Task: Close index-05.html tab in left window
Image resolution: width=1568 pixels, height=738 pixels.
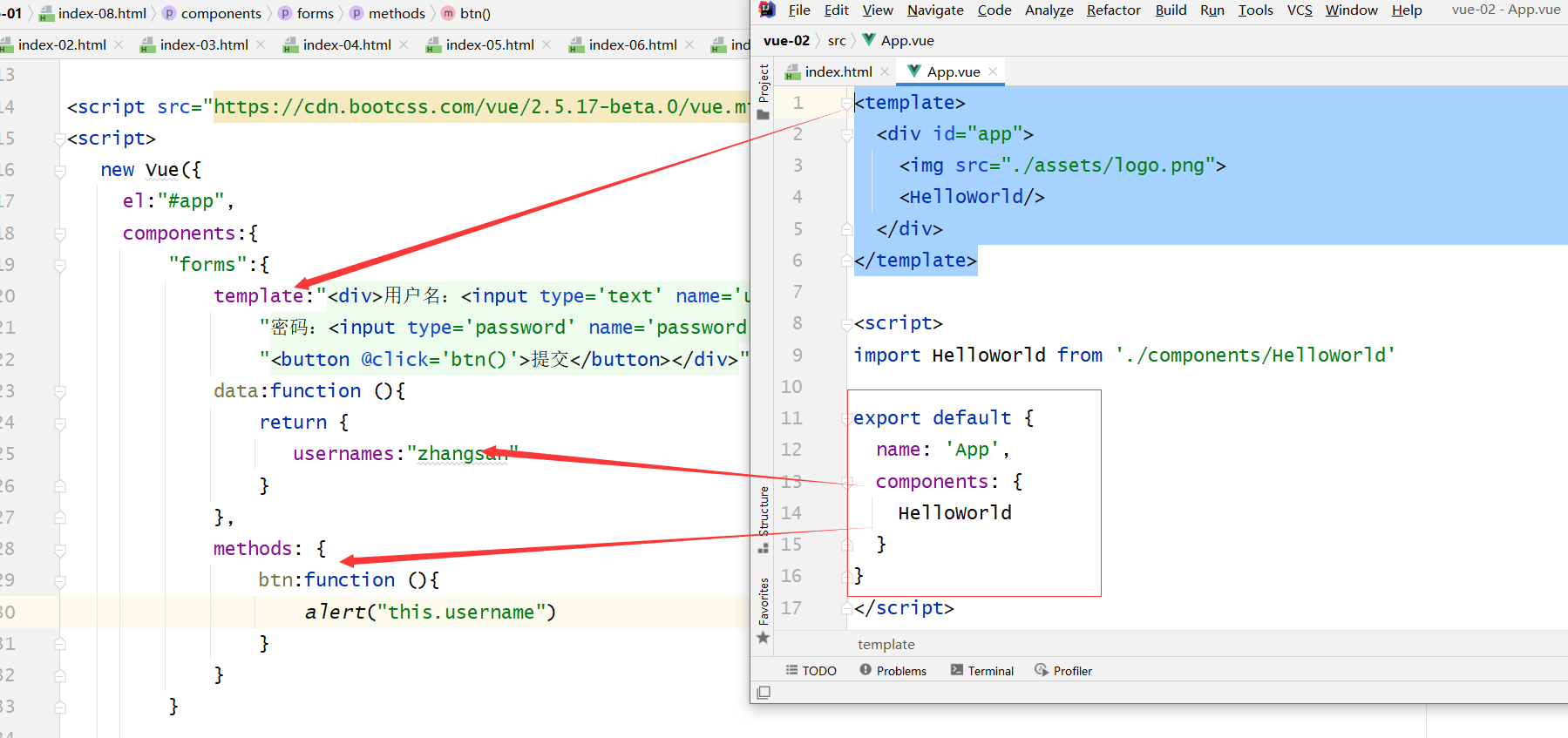Action: pos(546,44)
